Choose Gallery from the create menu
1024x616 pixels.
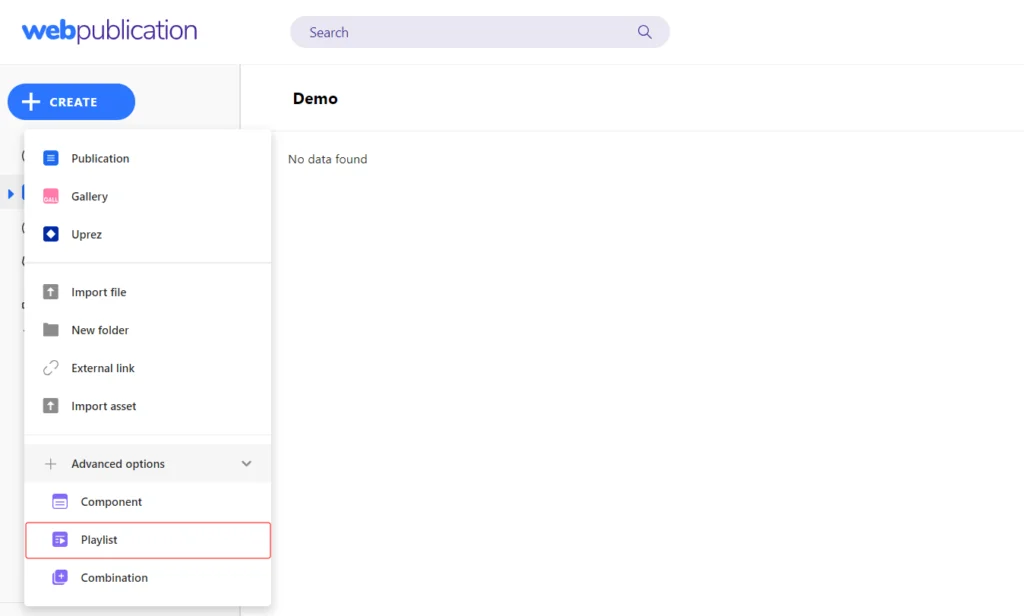(148, 196)
